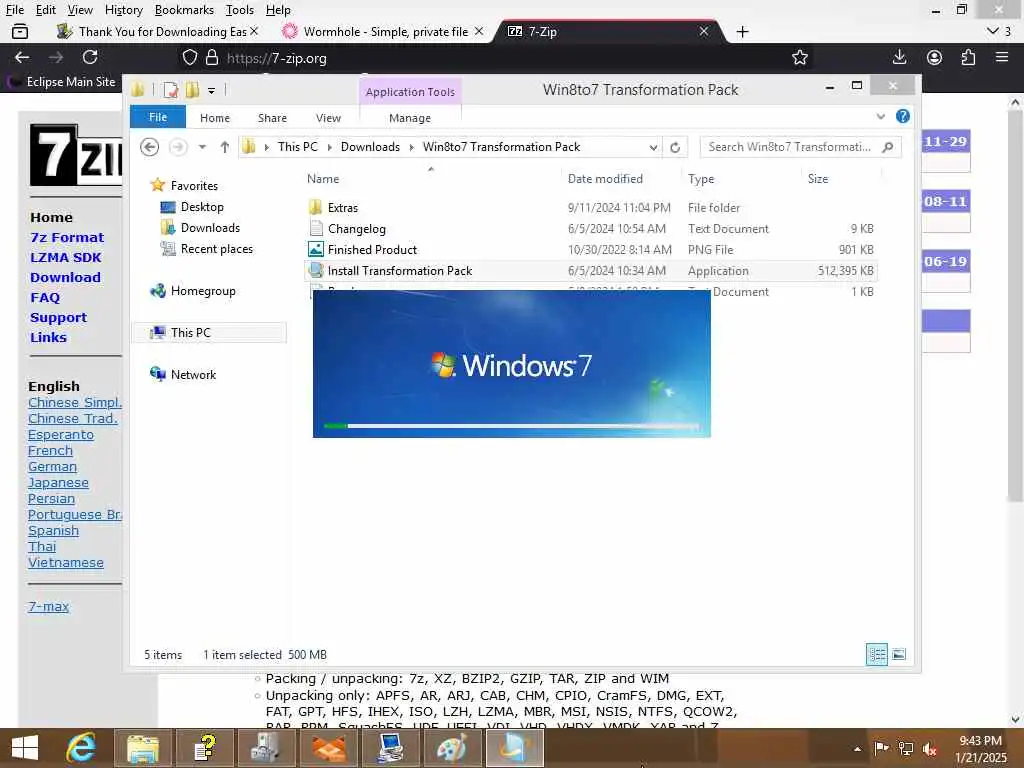Switch to Thank You for Downloading tab
1024x768 pixels.
pos(155,31)
